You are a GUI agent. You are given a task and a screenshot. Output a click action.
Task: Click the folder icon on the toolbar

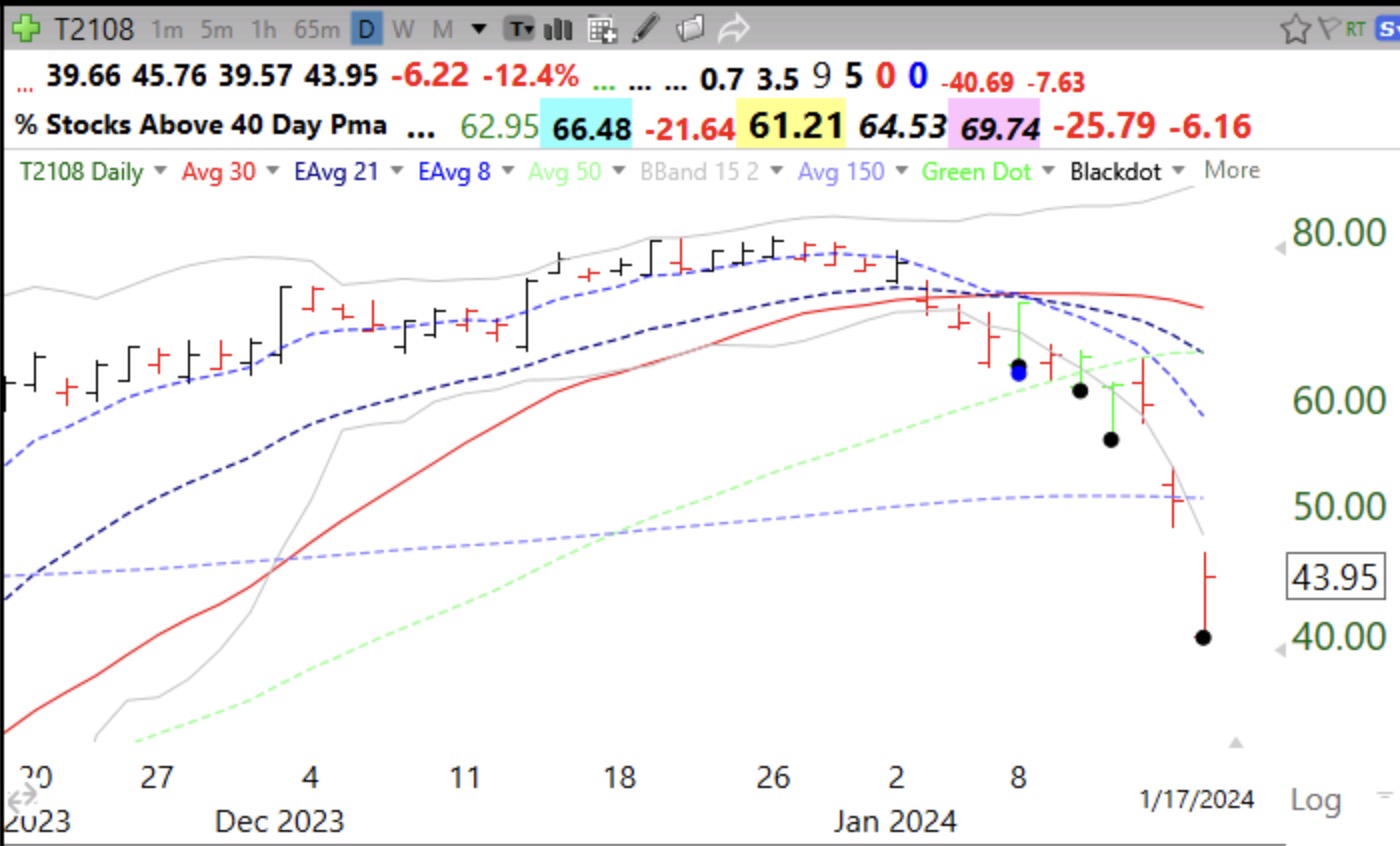click(x=690, y=28)
